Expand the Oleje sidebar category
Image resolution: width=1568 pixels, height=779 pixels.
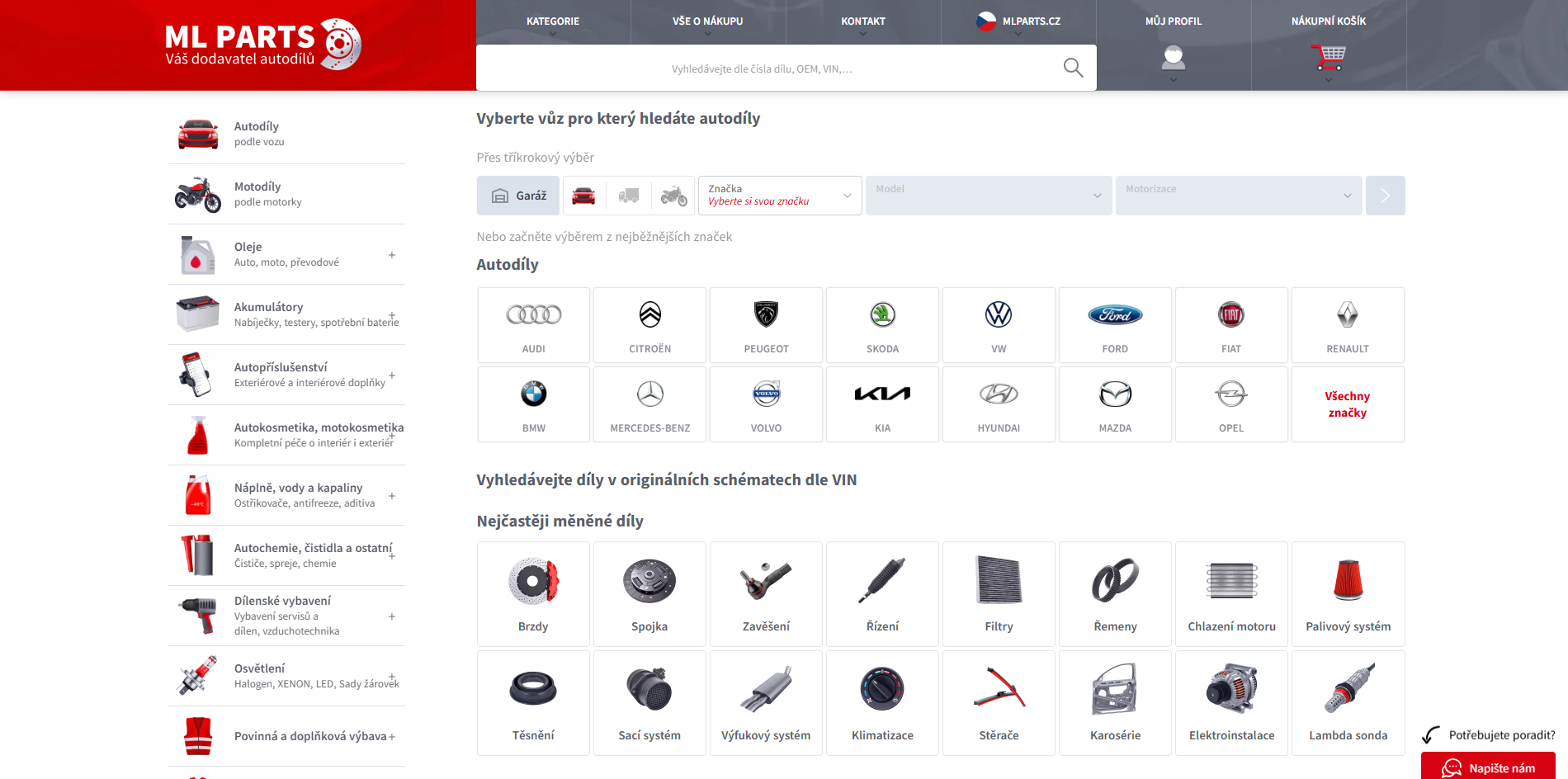[392, 255]
